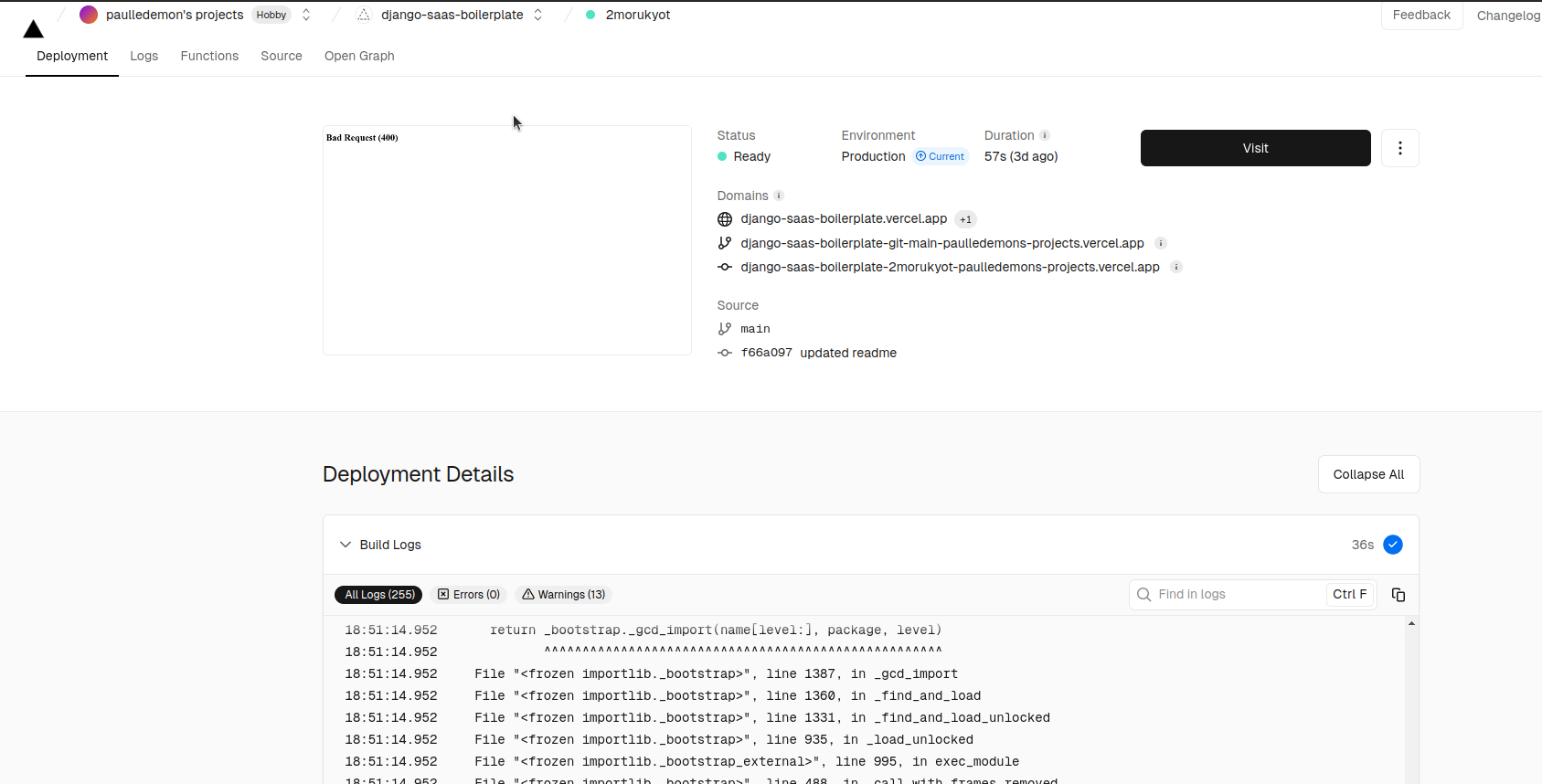Switch to the Open Graph tab
This screenshot has width=1542, height=784.
[359, 56]
